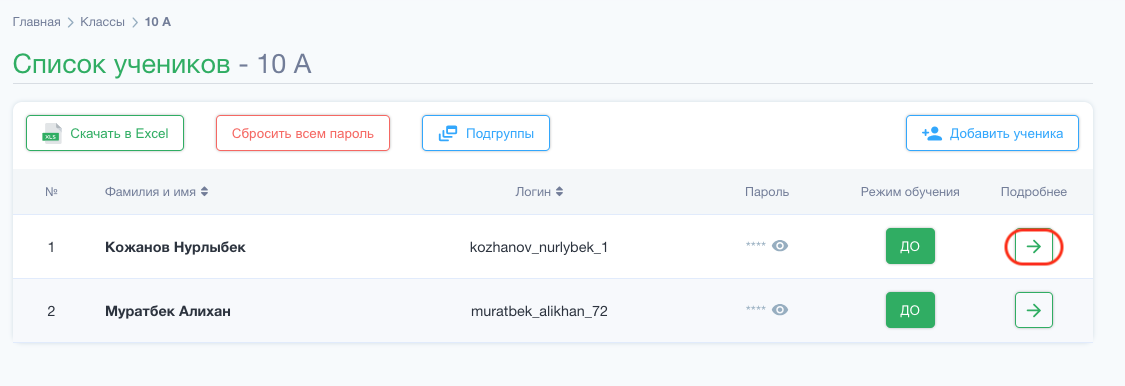Sort by Логин column arrows

point(560,192)
